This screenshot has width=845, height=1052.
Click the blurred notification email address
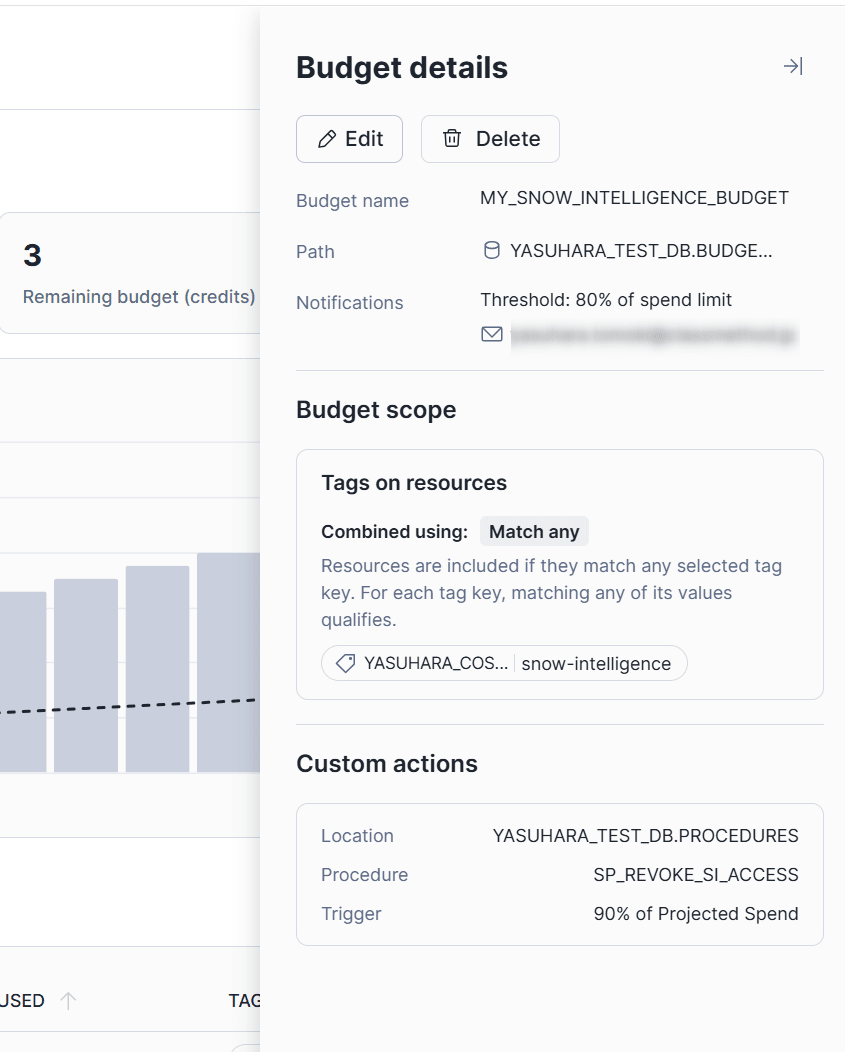(654, 335)
